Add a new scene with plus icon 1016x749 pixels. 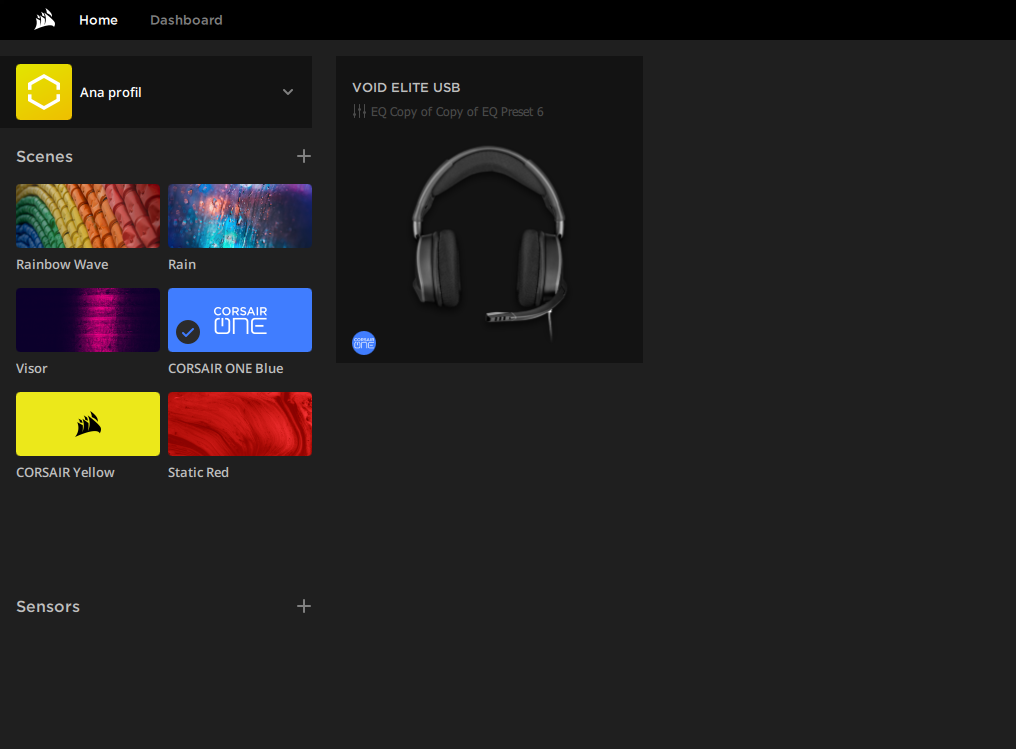tap(304, 156)
